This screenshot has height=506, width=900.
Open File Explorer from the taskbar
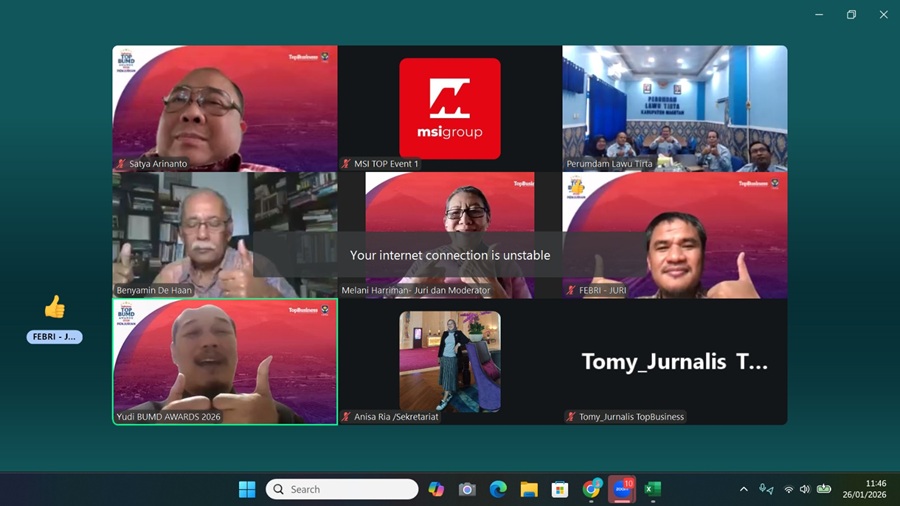pos(529,489)
